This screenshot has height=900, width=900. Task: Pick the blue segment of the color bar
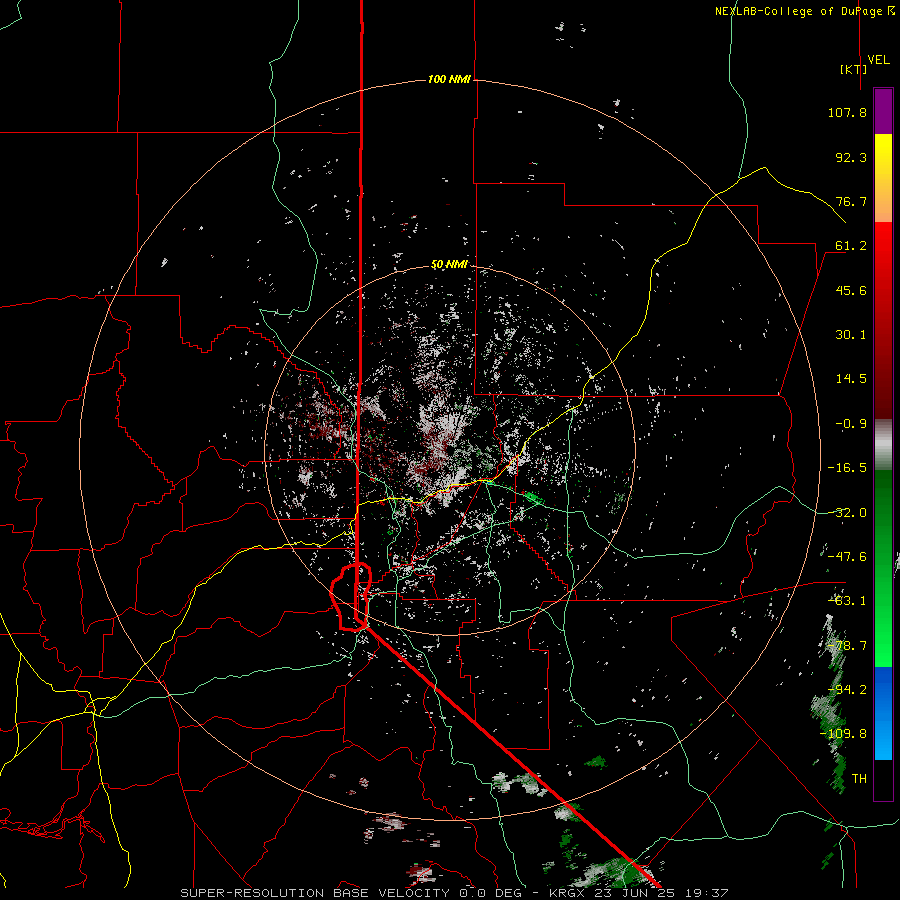pos(883,713)
